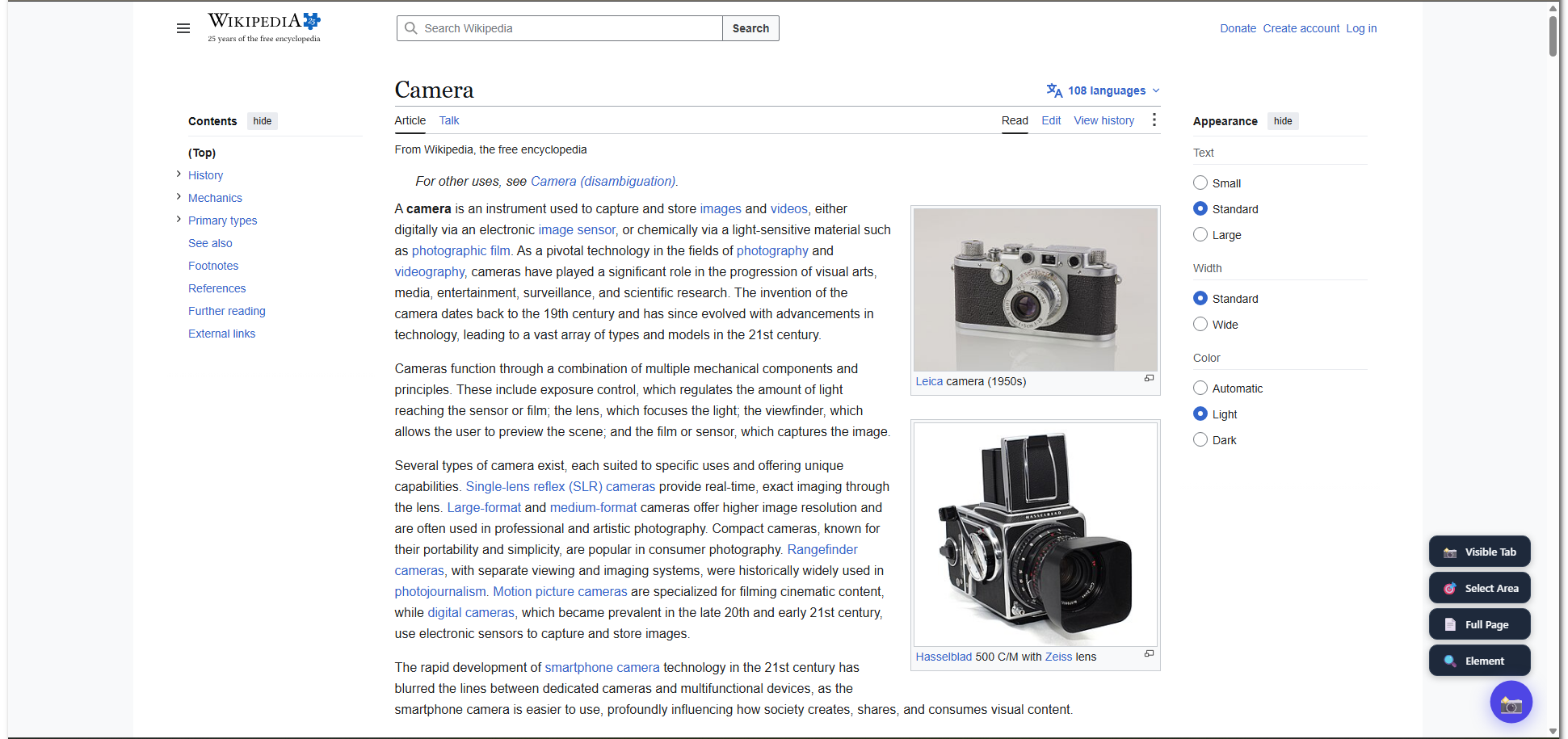Enlarge the Leica camera image

point(1149,378)
